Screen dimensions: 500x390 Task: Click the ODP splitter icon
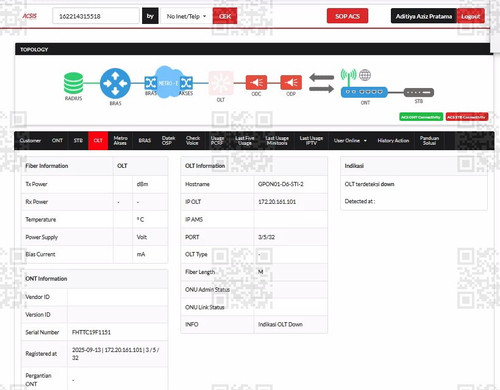coord(291,82)
